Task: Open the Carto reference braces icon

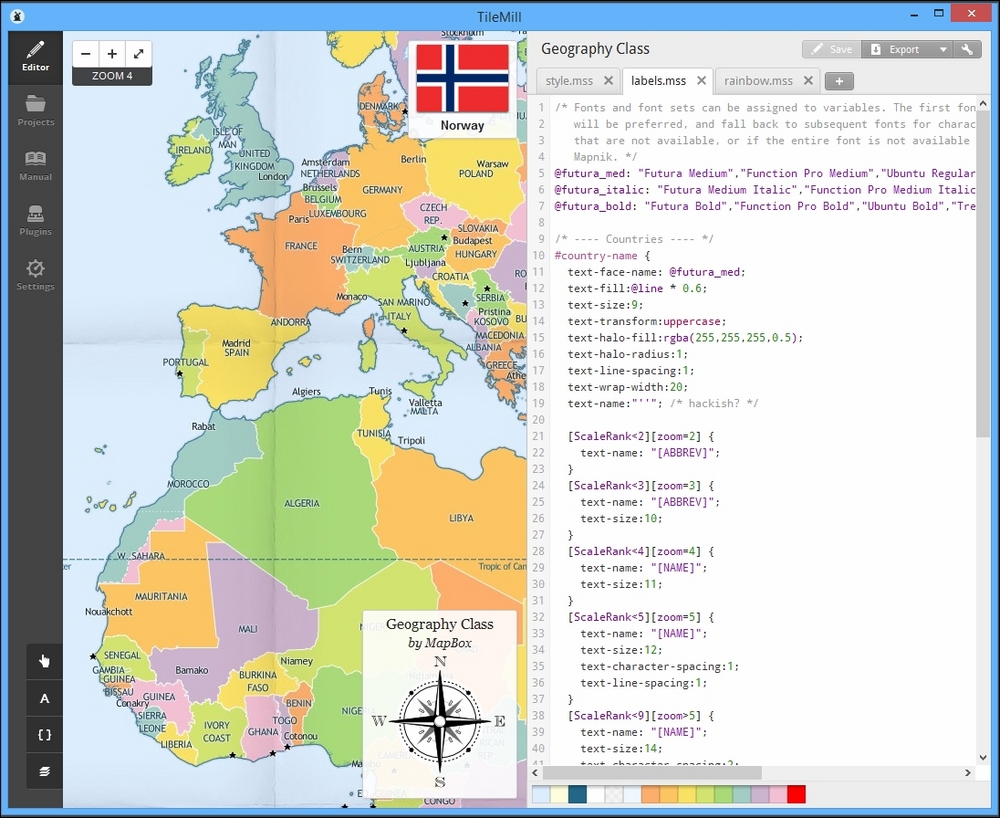Action: (x=44, y=734)
